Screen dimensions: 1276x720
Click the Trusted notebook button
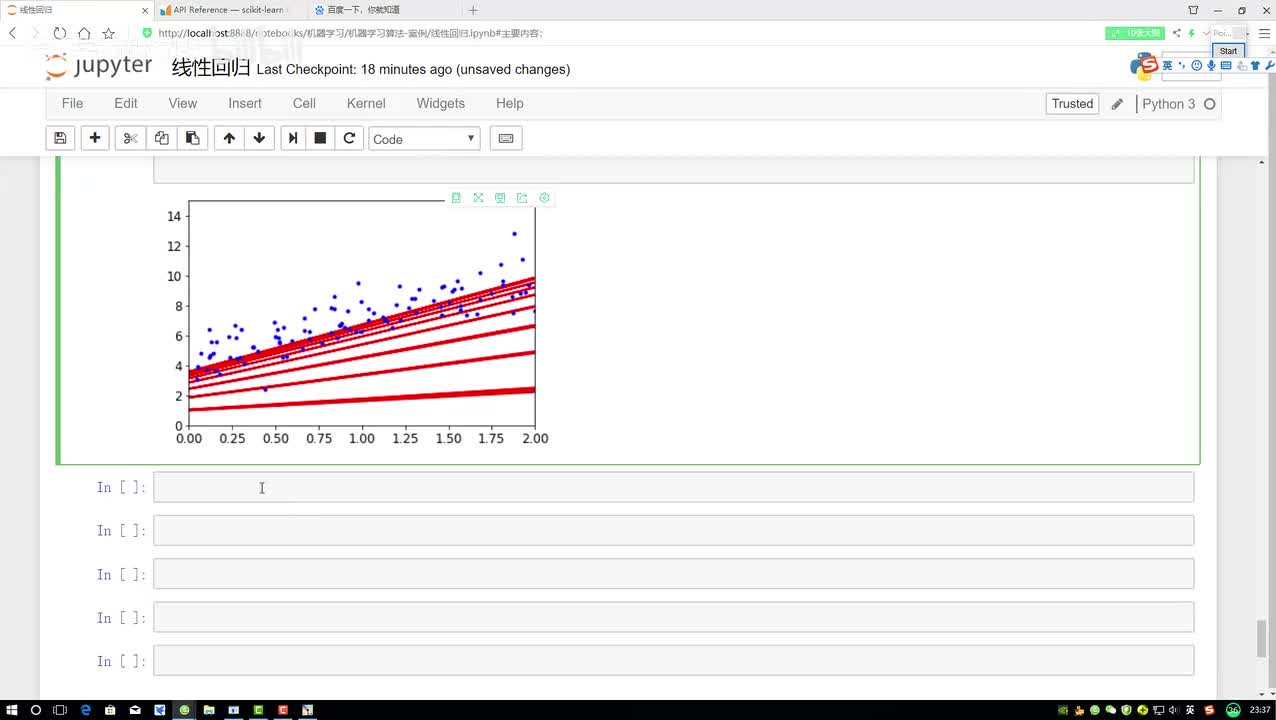[x=1072, y=104]
